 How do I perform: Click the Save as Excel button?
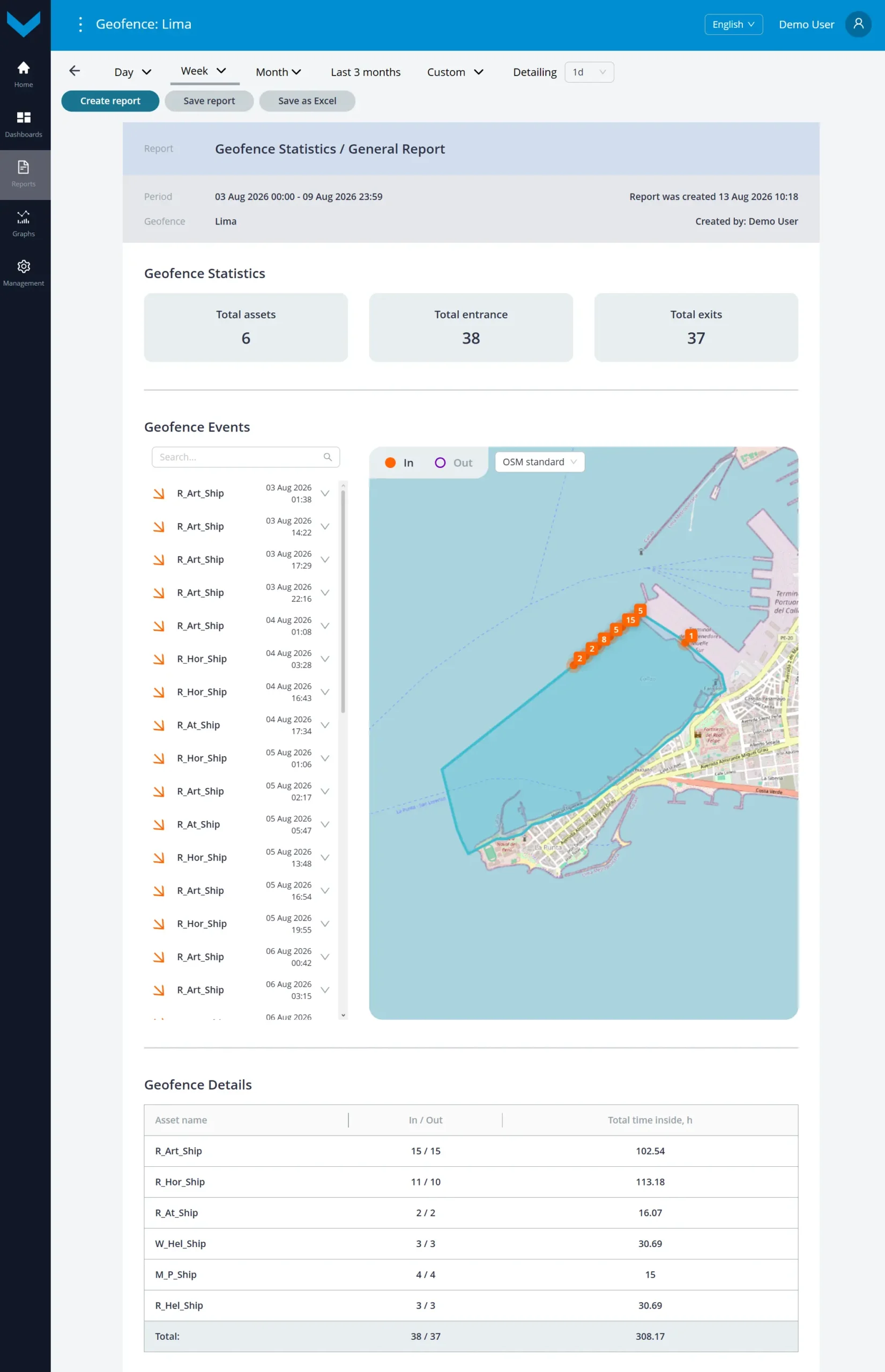[x=307, y=101]
